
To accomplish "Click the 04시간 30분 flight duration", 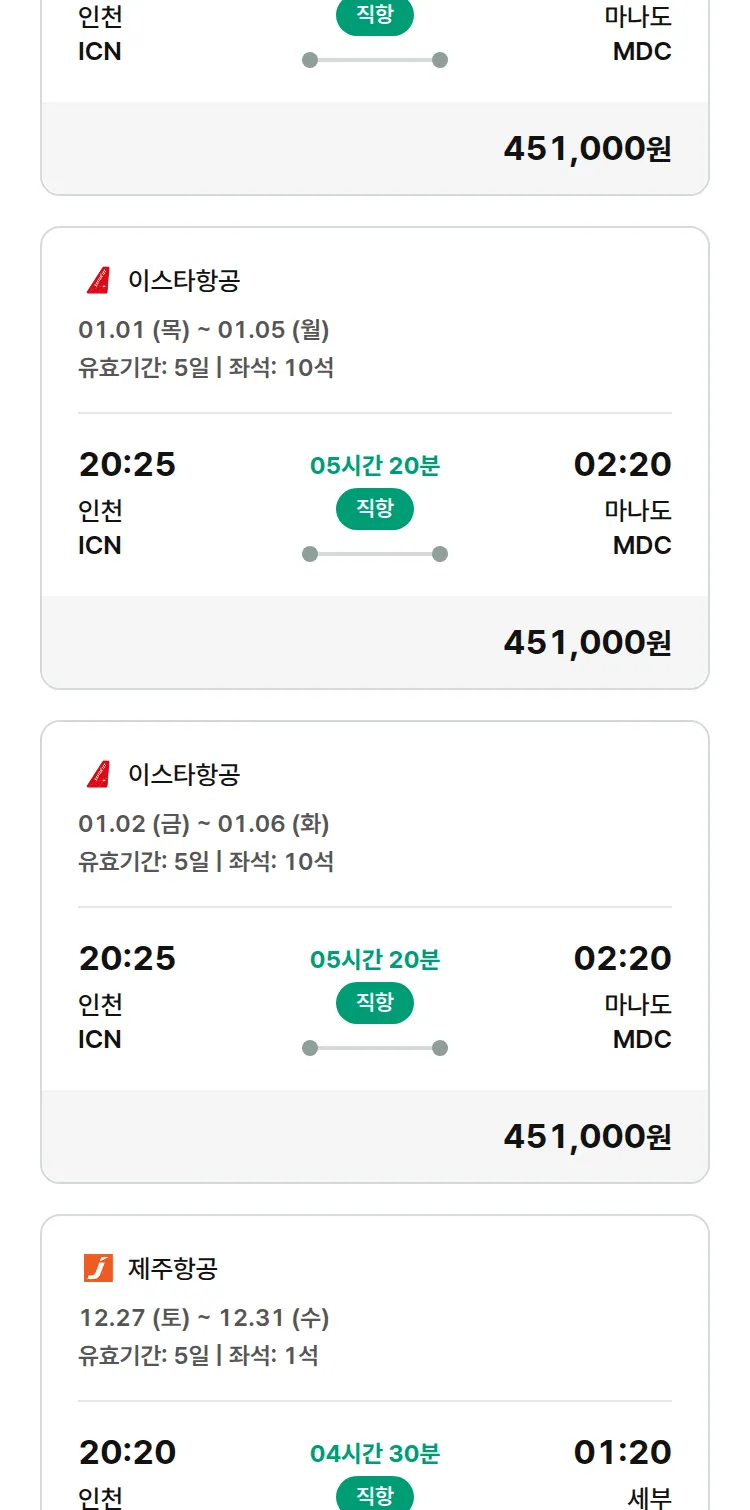I will point(375,1453).
